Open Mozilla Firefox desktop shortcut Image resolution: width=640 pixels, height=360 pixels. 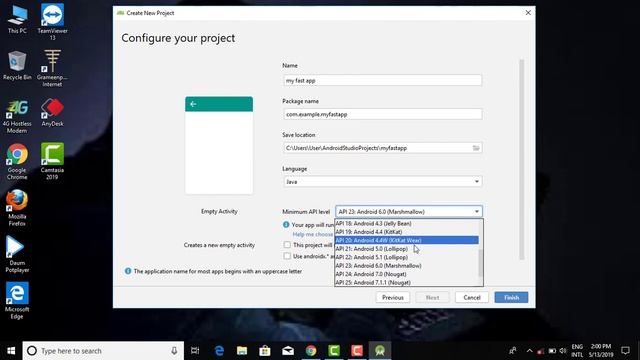click(x=17, y=208)
